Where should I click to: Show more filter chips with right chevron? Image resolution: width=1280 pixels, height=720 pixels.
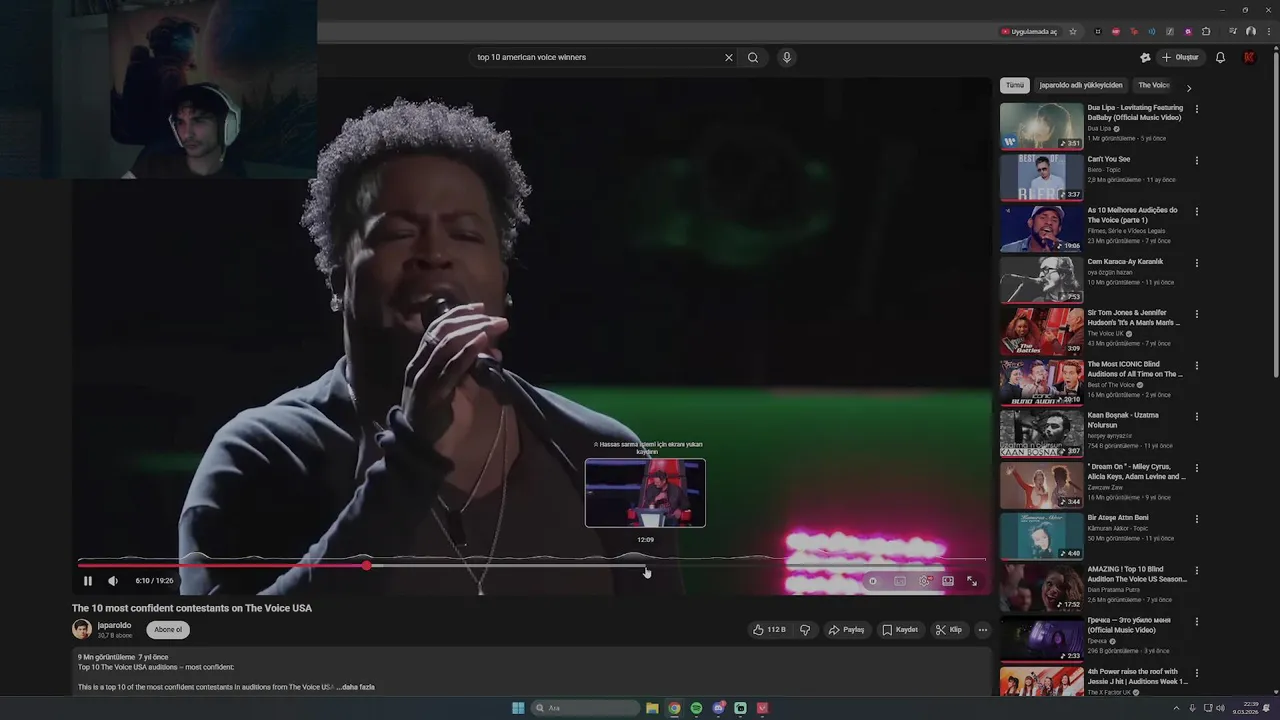[1189, 88]
